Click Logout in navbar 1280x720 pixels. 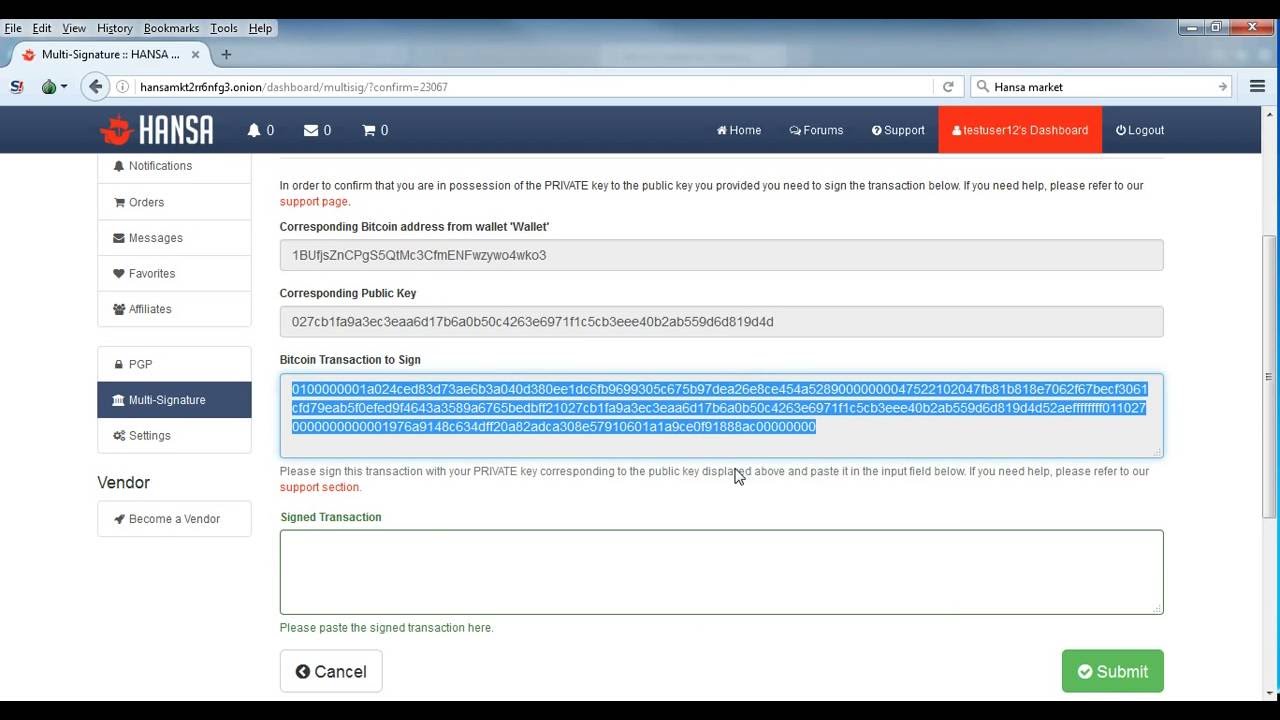tap(1140, 130)
